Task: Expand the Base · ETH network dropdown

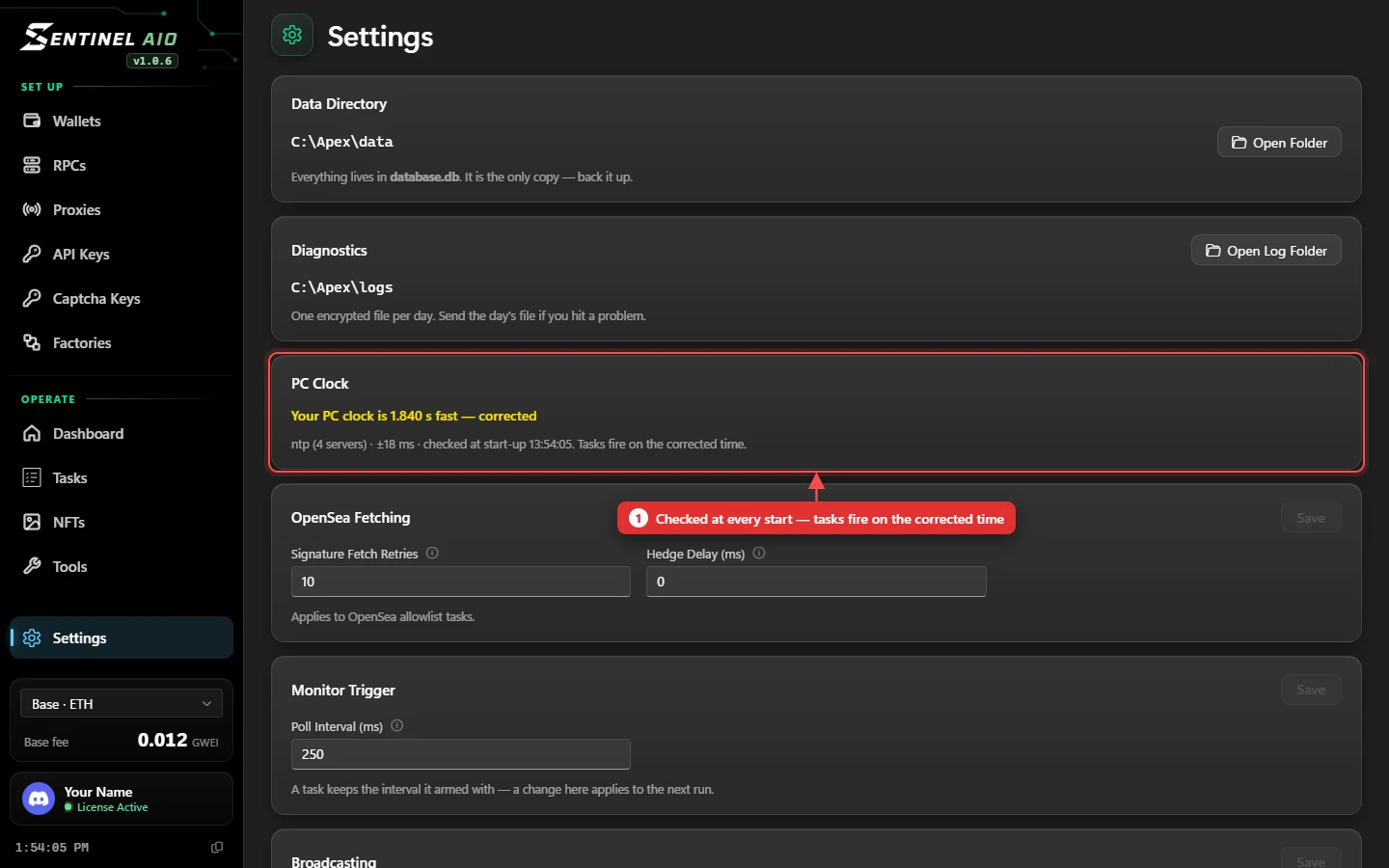Action: pos(122,704)
